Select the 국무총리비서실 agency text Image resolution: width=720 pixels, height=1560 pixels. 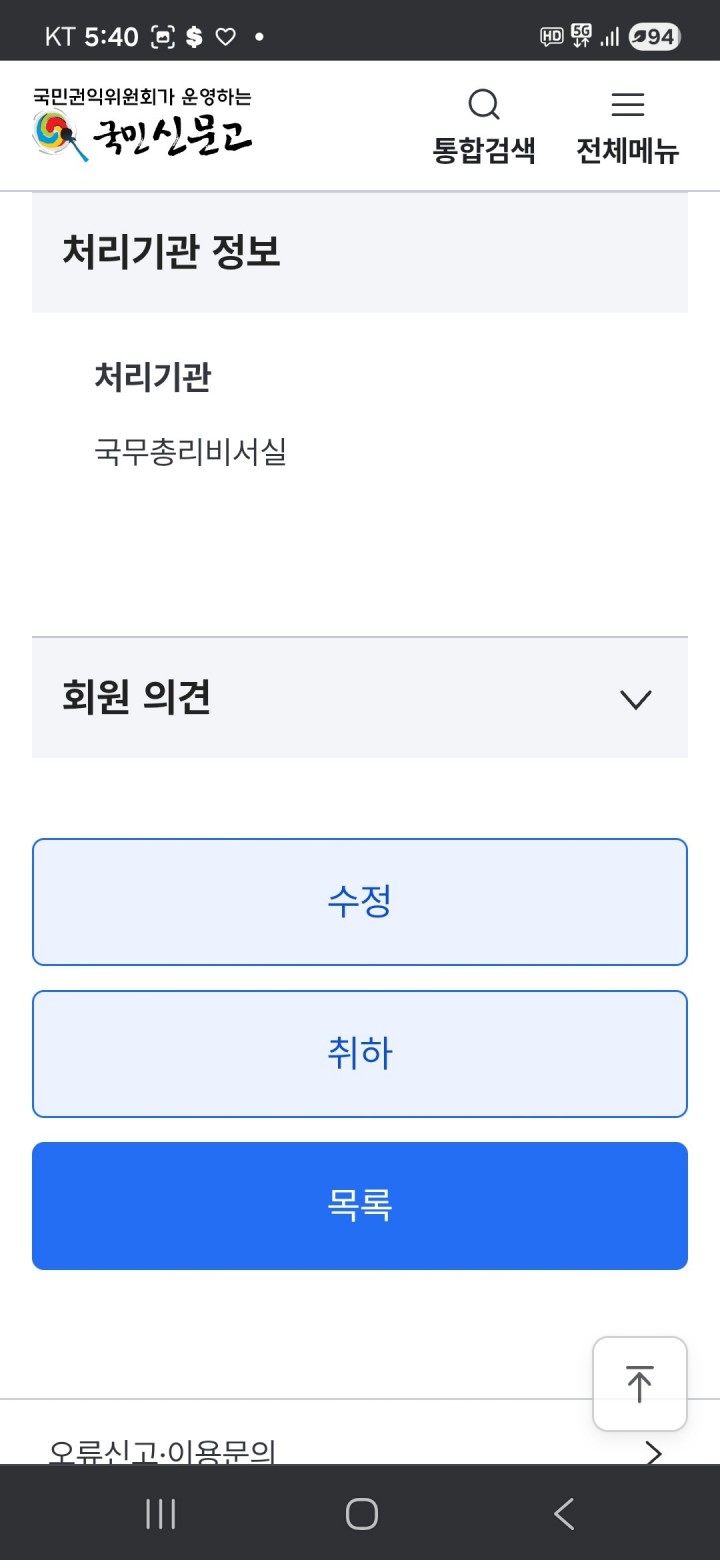tap(191, 452)
